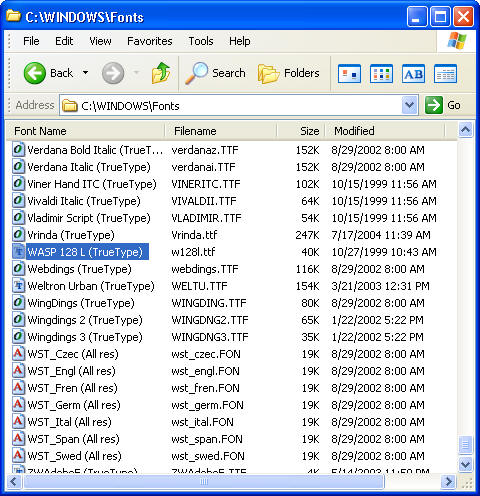Sort by Filename column header
Image resolution: width=480 pixels, height=496 pixels.
pos(221,131)
